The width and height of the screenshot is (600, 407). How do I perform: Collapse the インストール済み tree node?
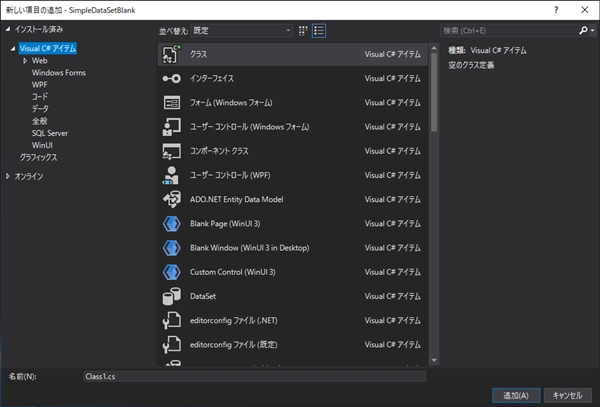pyautogui.click(x=8, y=29)
